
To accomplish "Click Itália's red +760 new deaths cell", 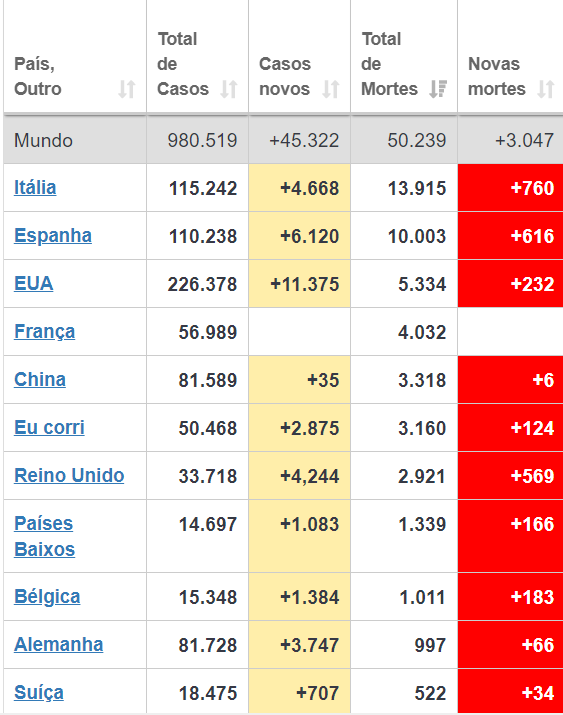I will (510, 188).
